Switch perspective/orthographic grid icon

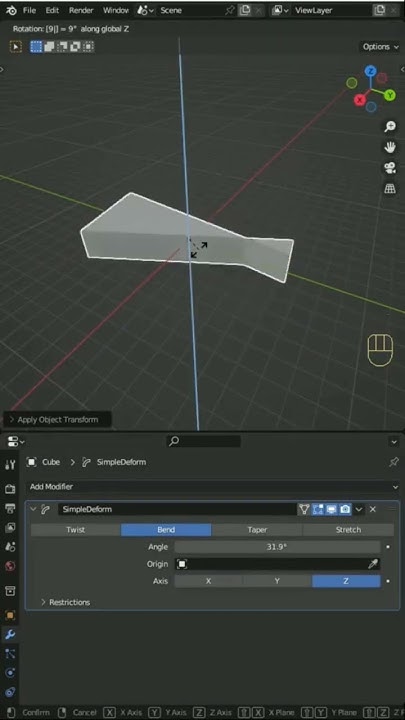[x=390, y=189]
